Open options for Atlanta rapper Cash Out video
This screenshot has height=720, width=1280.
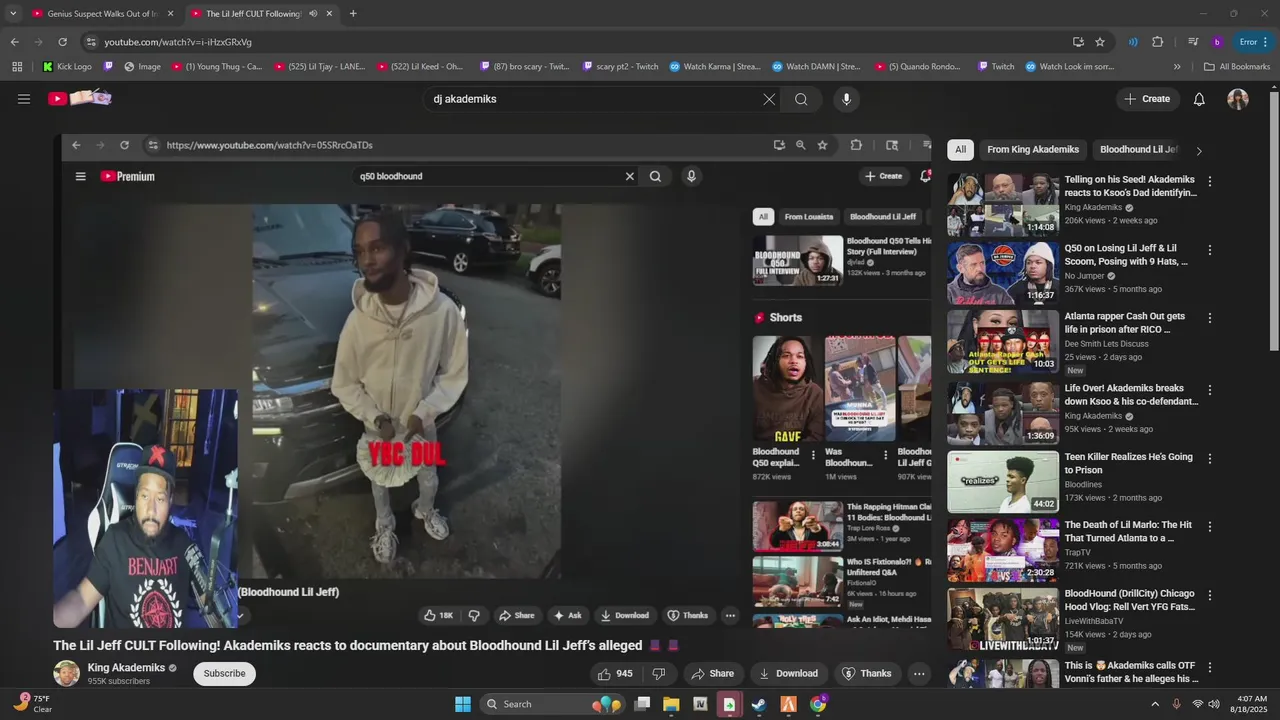point(1210,318)
